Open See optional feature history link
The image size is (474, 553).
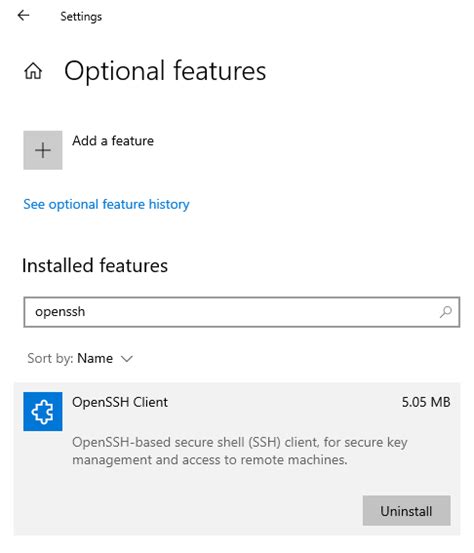tap(106, 204)
